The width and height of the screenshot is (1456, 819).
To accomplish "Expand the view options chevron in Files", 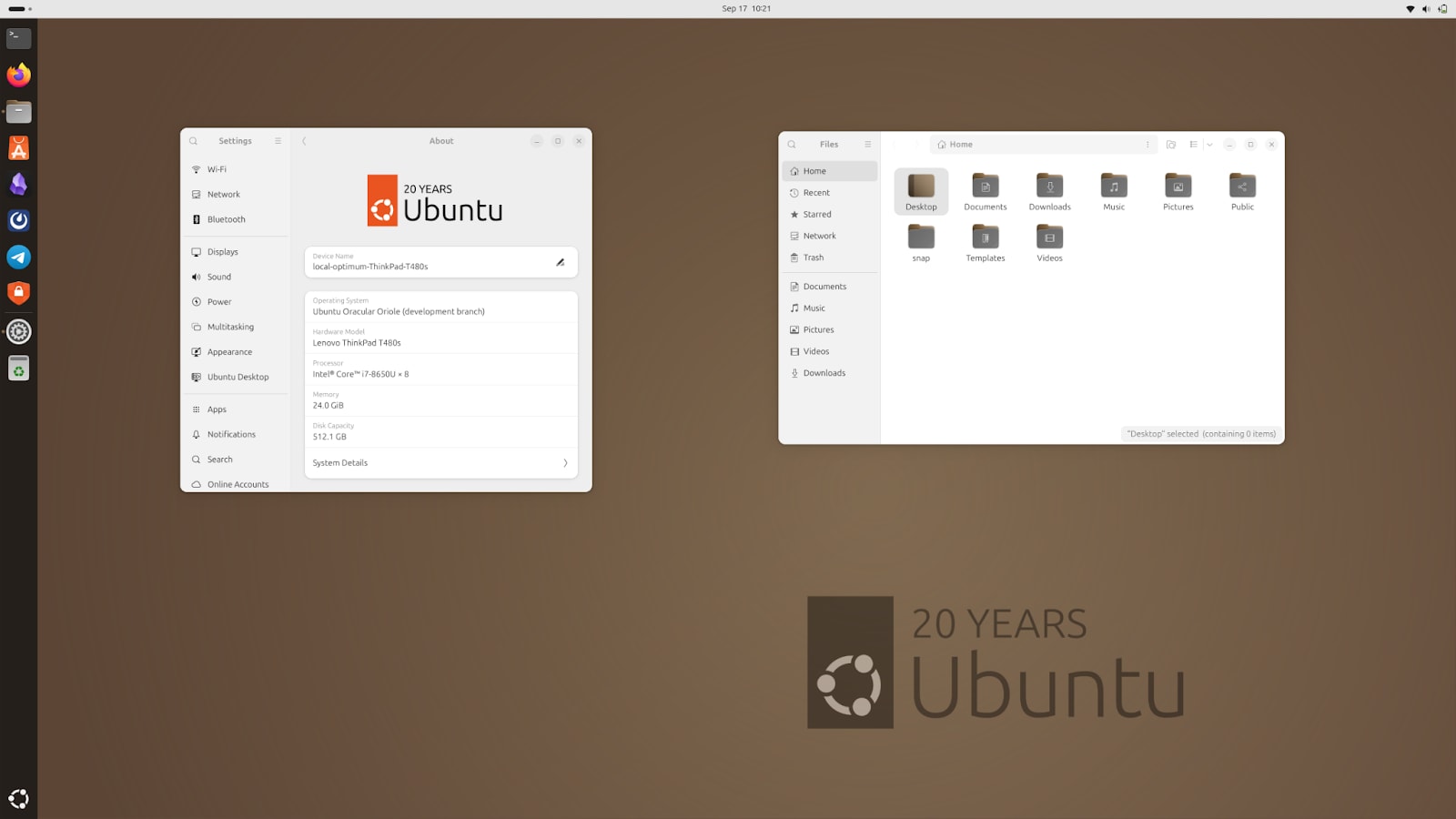I will [x=1209, y=144].
